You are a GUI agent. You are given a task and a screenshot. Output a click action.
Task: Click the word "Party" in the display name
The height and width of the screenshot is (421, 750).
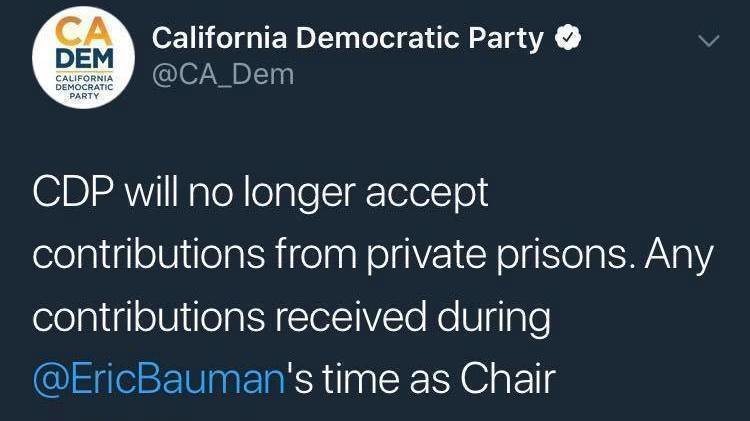pyautogui.click(x=509, y=39)
